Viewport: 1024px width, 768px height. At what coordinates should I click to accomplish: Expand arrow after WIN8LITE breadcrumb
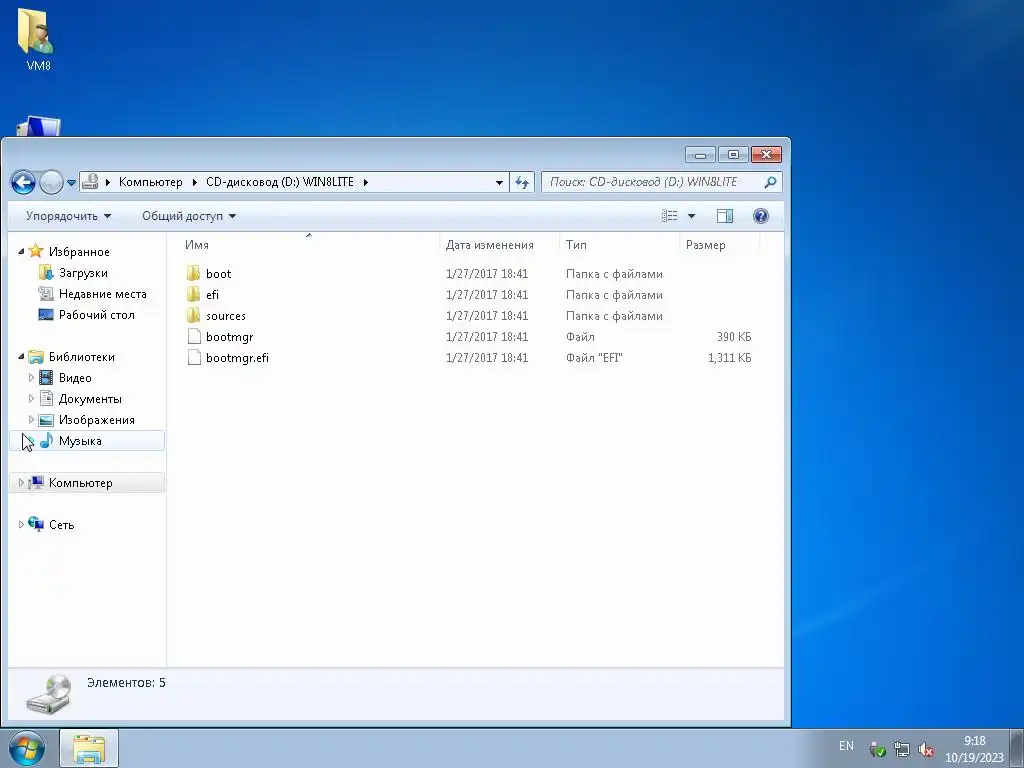point(366,182)
